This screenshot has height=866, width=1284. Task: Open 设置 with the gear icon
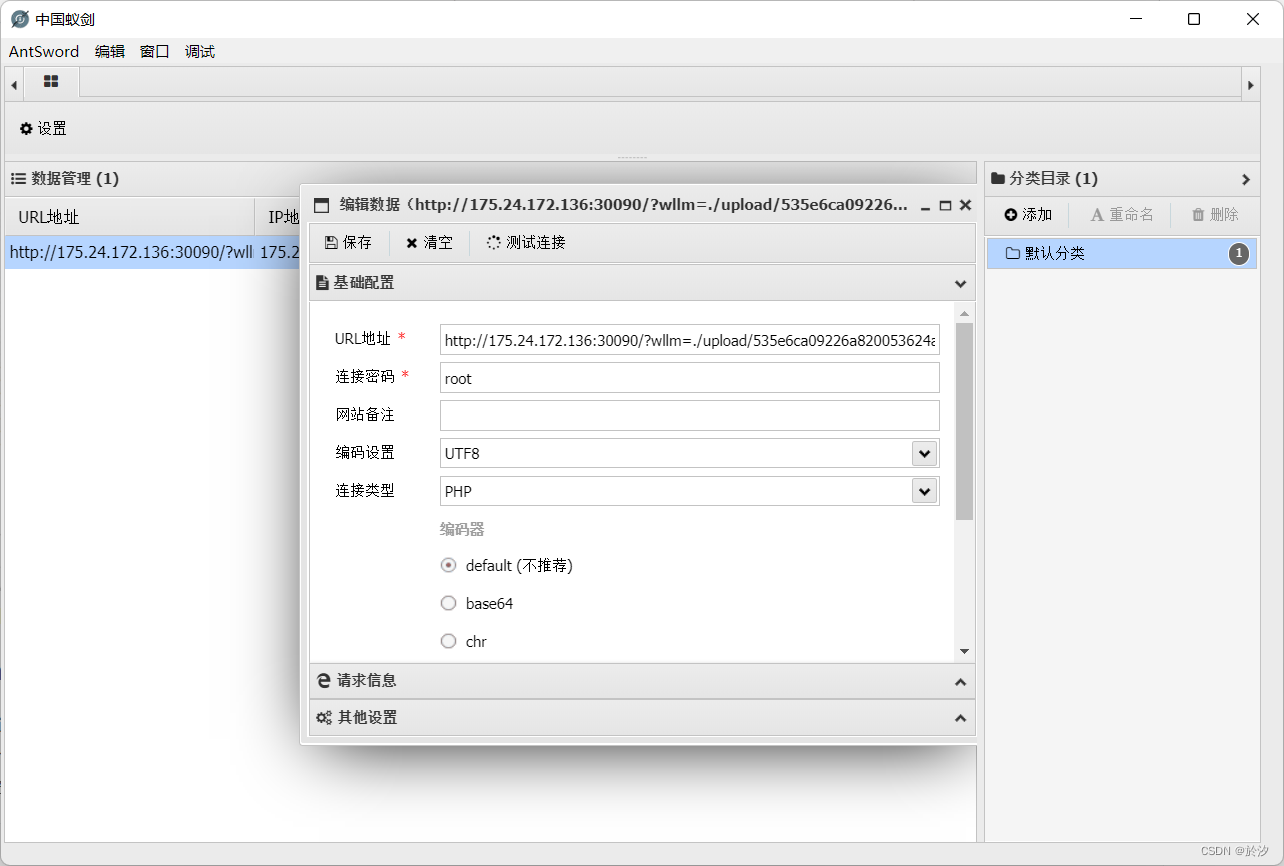[43, 129]
